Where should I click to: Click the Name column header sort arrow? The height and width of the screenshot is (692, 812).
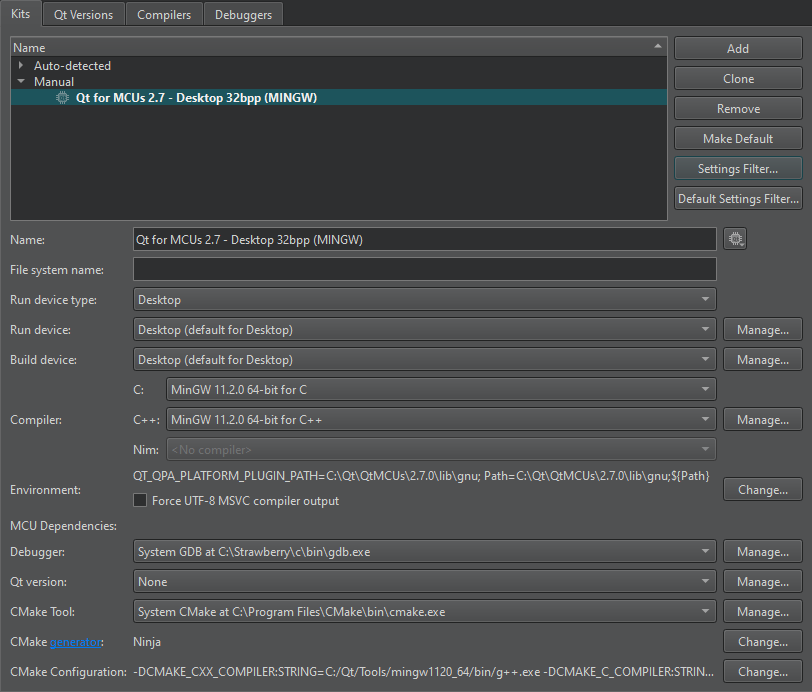tap(657, 46)
